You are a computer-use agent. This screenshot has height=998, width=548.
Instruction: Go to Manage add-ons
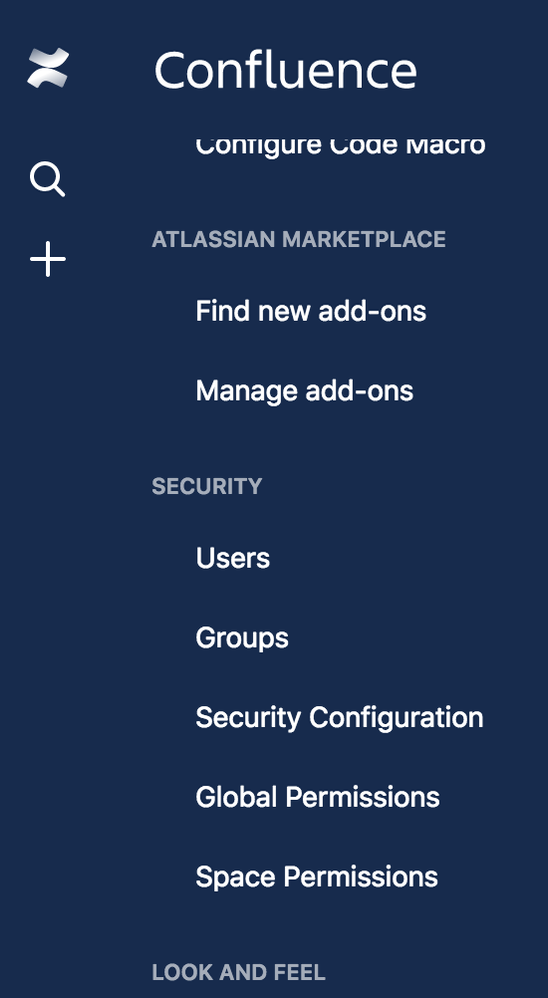tap(304, 391)
